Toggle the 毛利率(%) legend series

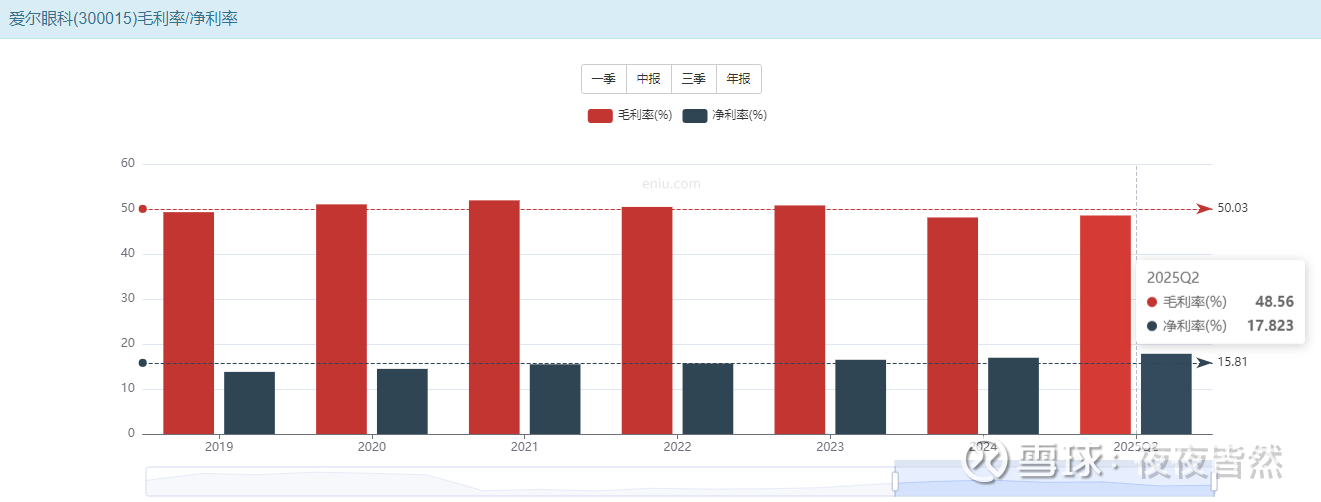point(630,116)
